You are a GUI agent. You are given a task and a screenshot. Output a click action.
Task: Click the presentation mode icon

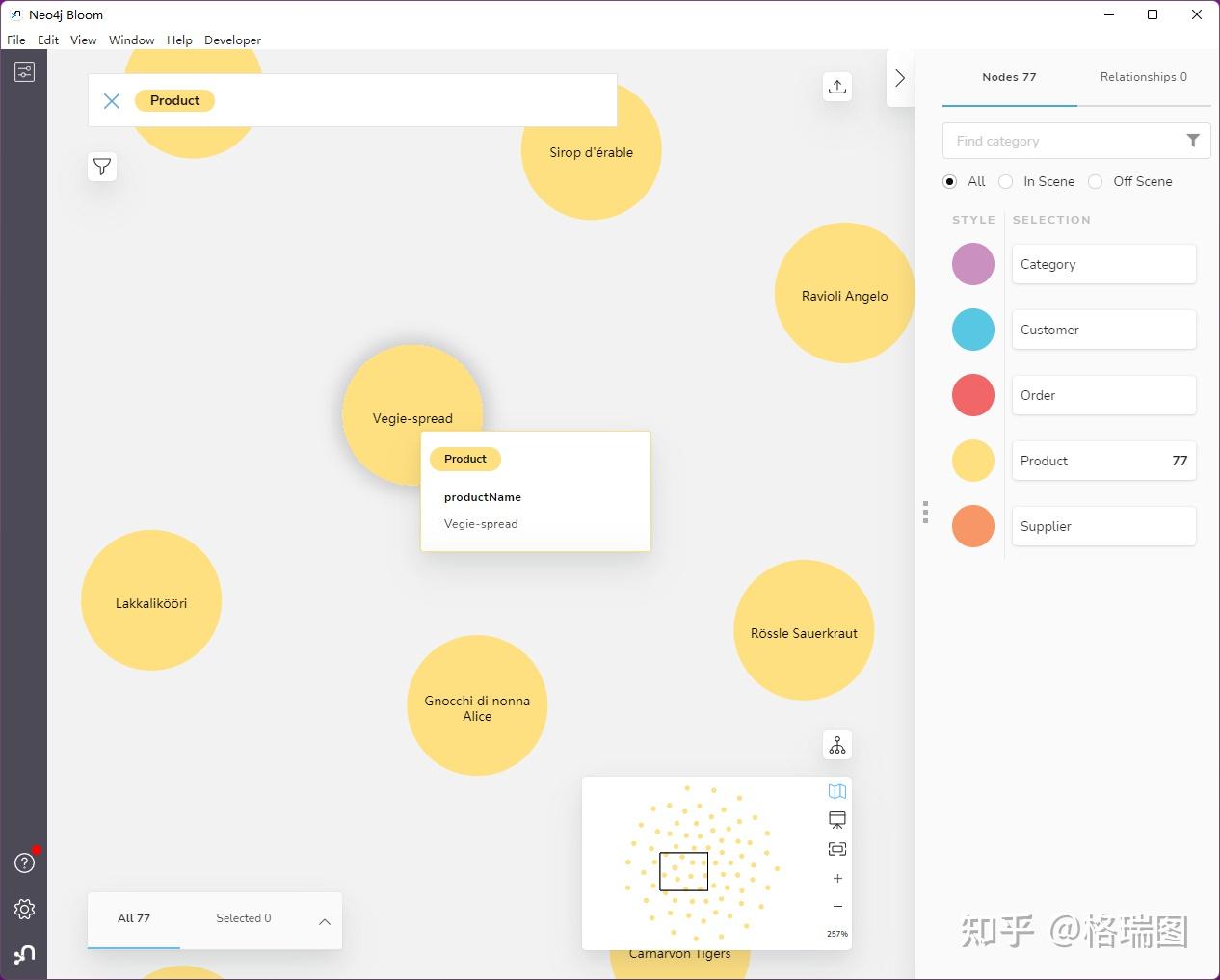coord(837,820)
